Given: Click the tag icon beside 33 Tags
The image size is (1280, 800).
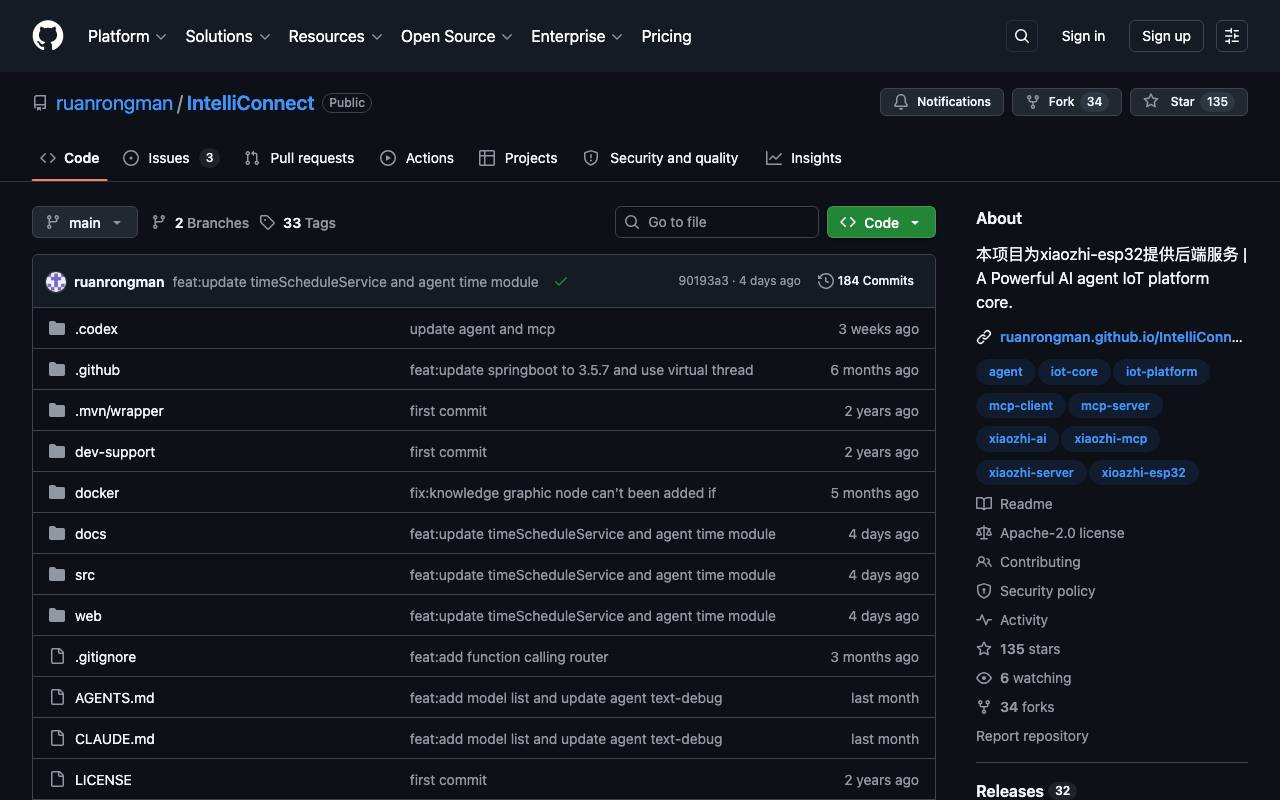Looking at the screenshot, I should [267, 223].
